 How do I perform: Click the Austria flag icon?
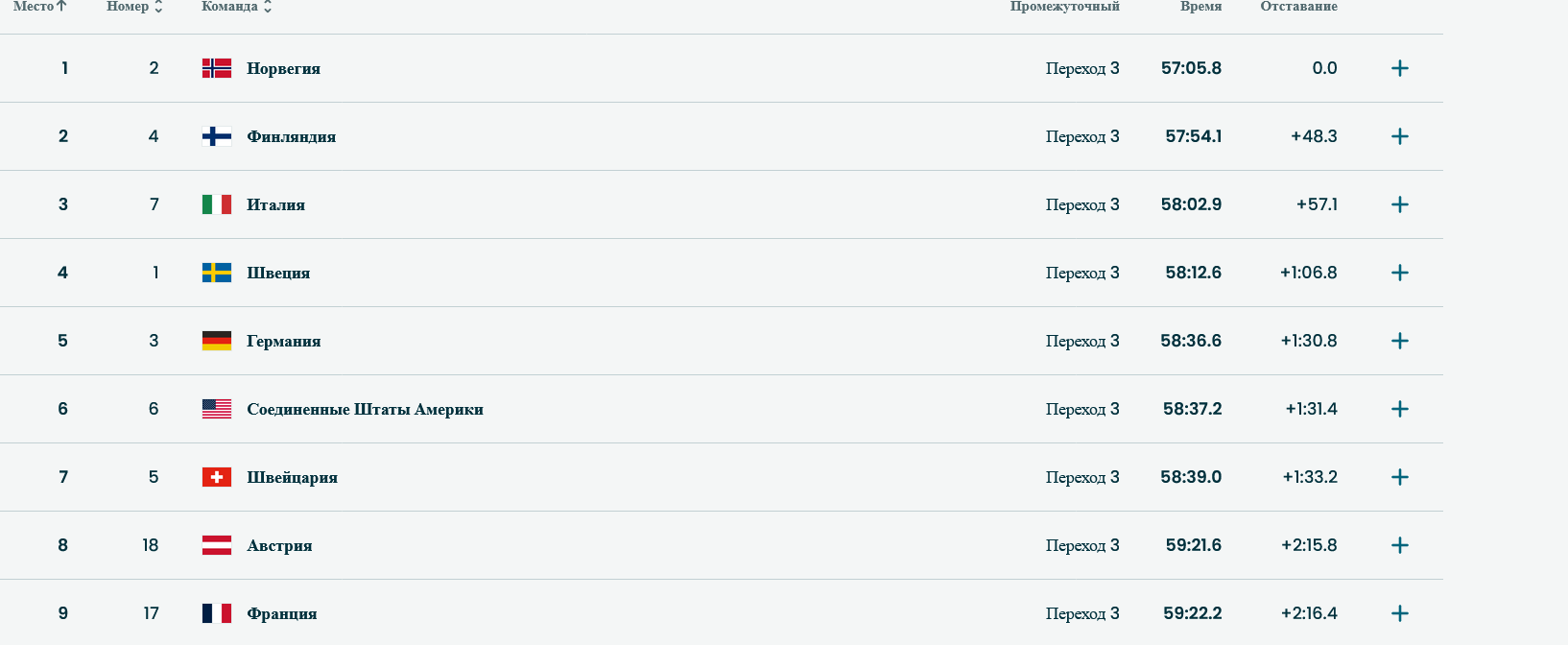216,545
